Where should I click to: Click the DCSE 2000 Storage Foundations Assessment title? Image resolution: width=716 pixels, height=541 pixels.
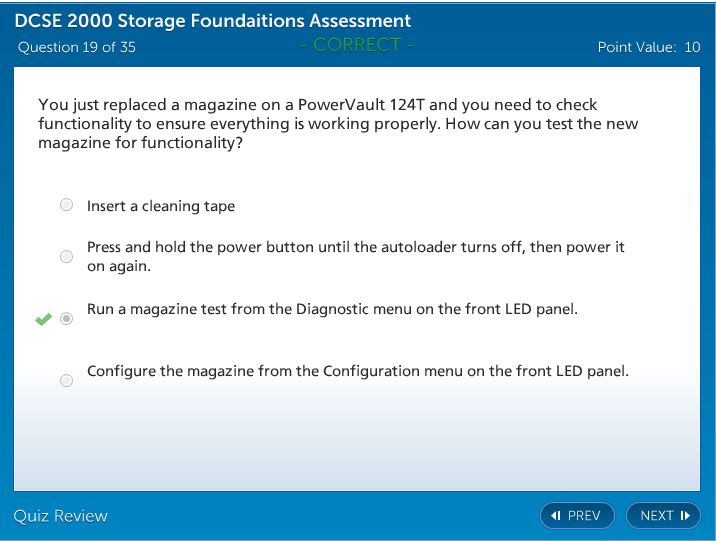(212, 21)
